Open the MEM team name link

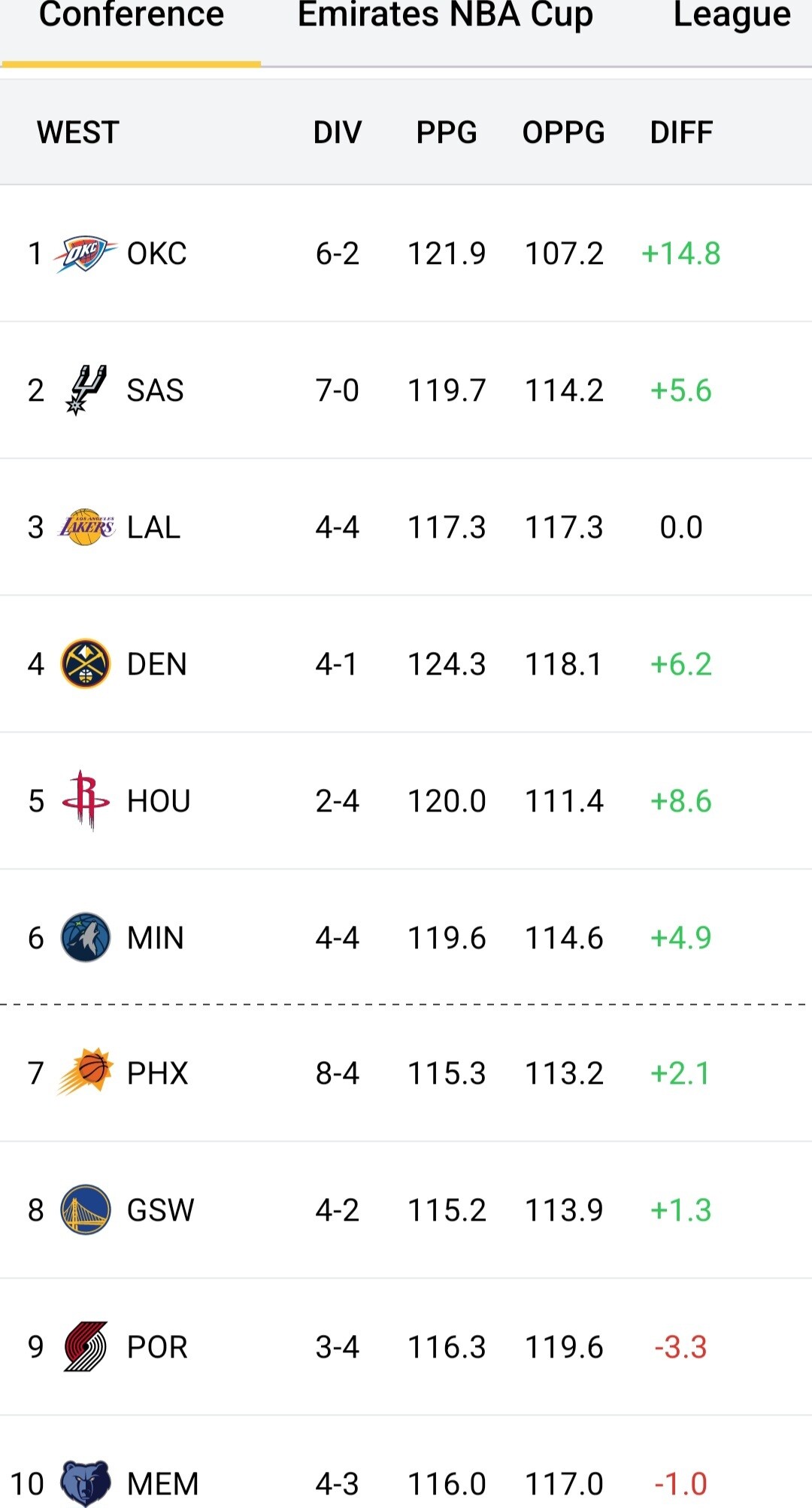162,1484
